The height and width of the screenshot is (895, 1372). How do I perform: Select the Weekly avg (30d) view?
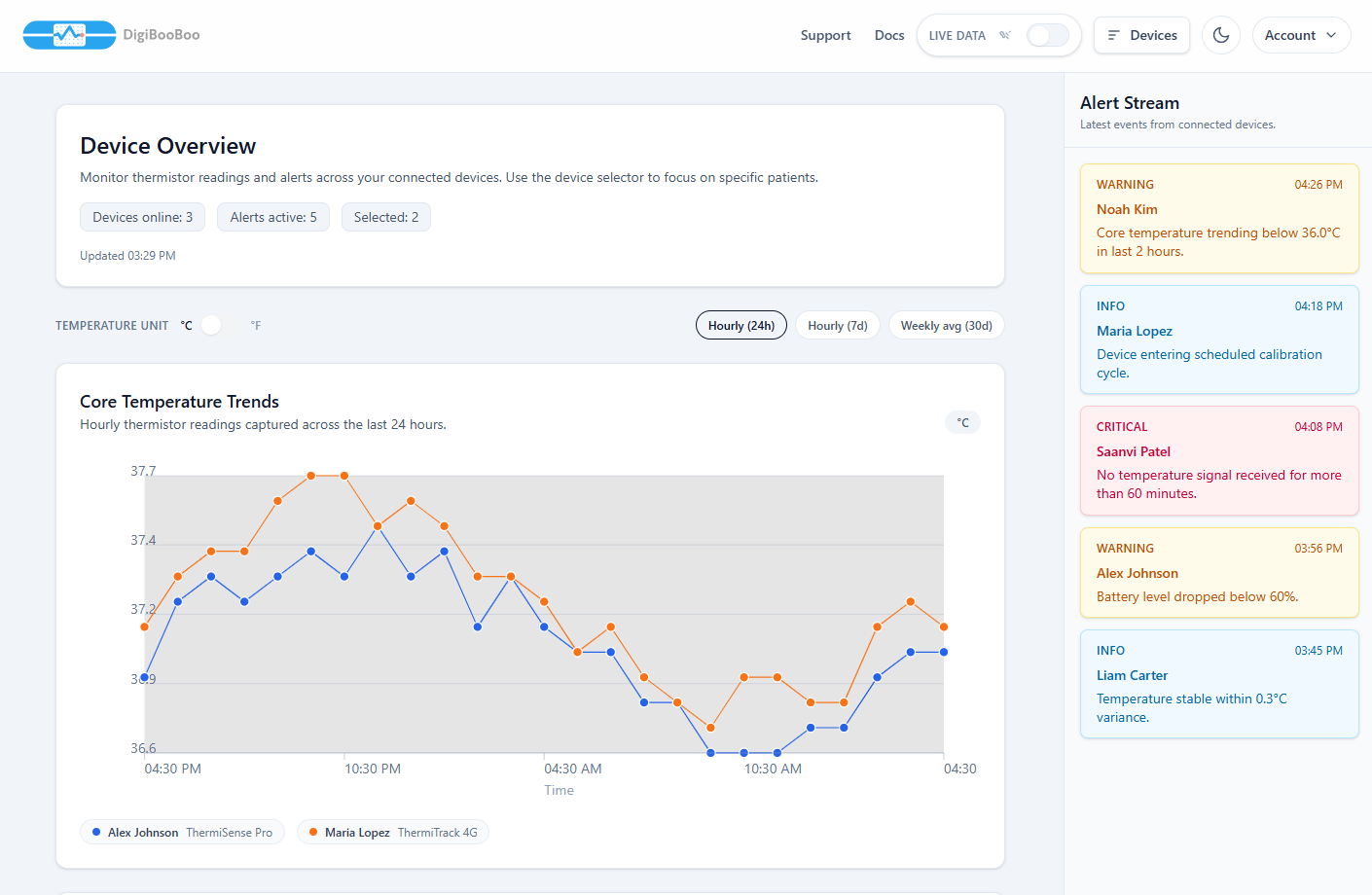[x=946, y=325]
